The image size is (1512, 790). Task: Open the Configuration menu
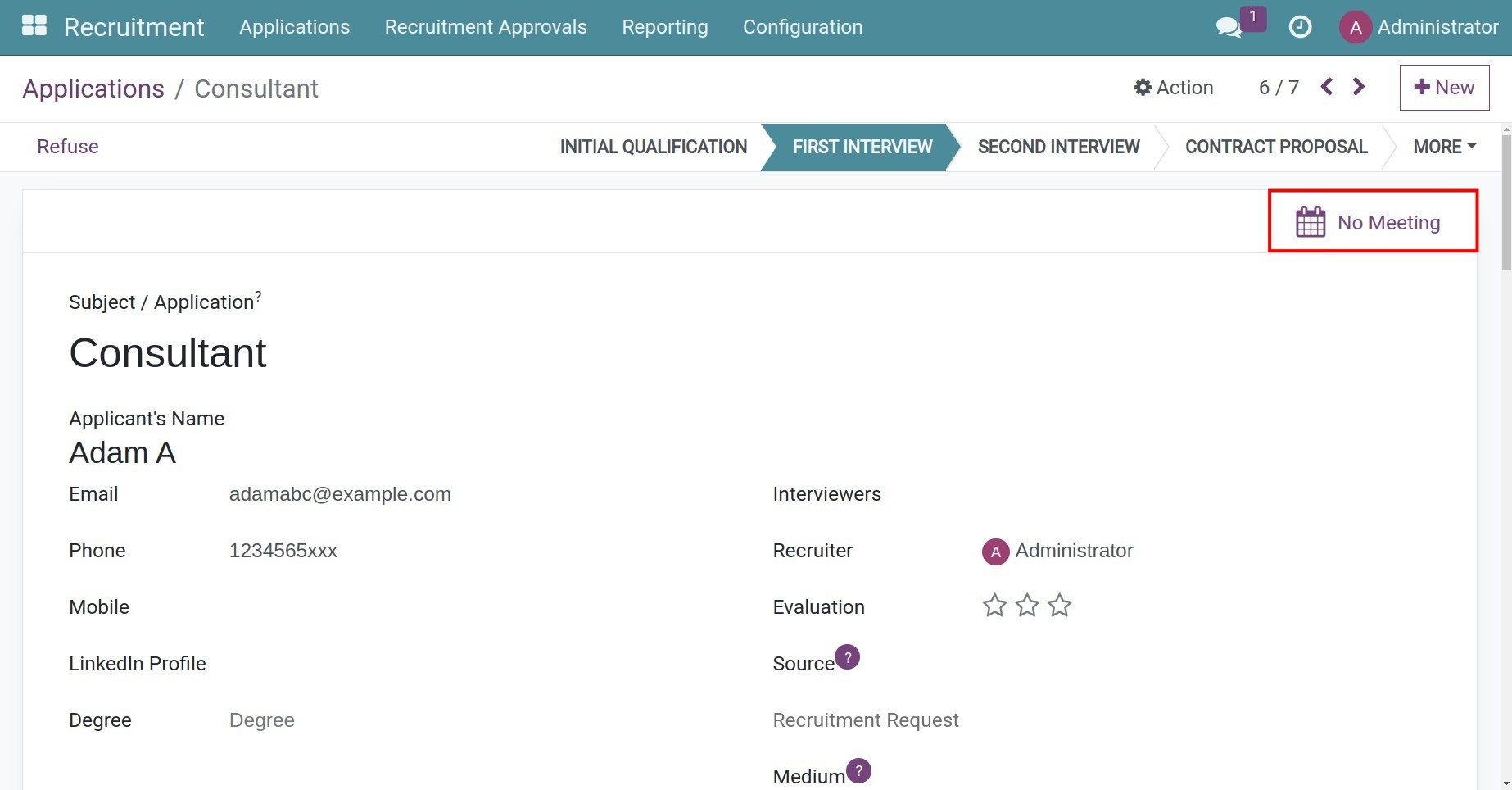pos(802,27)
